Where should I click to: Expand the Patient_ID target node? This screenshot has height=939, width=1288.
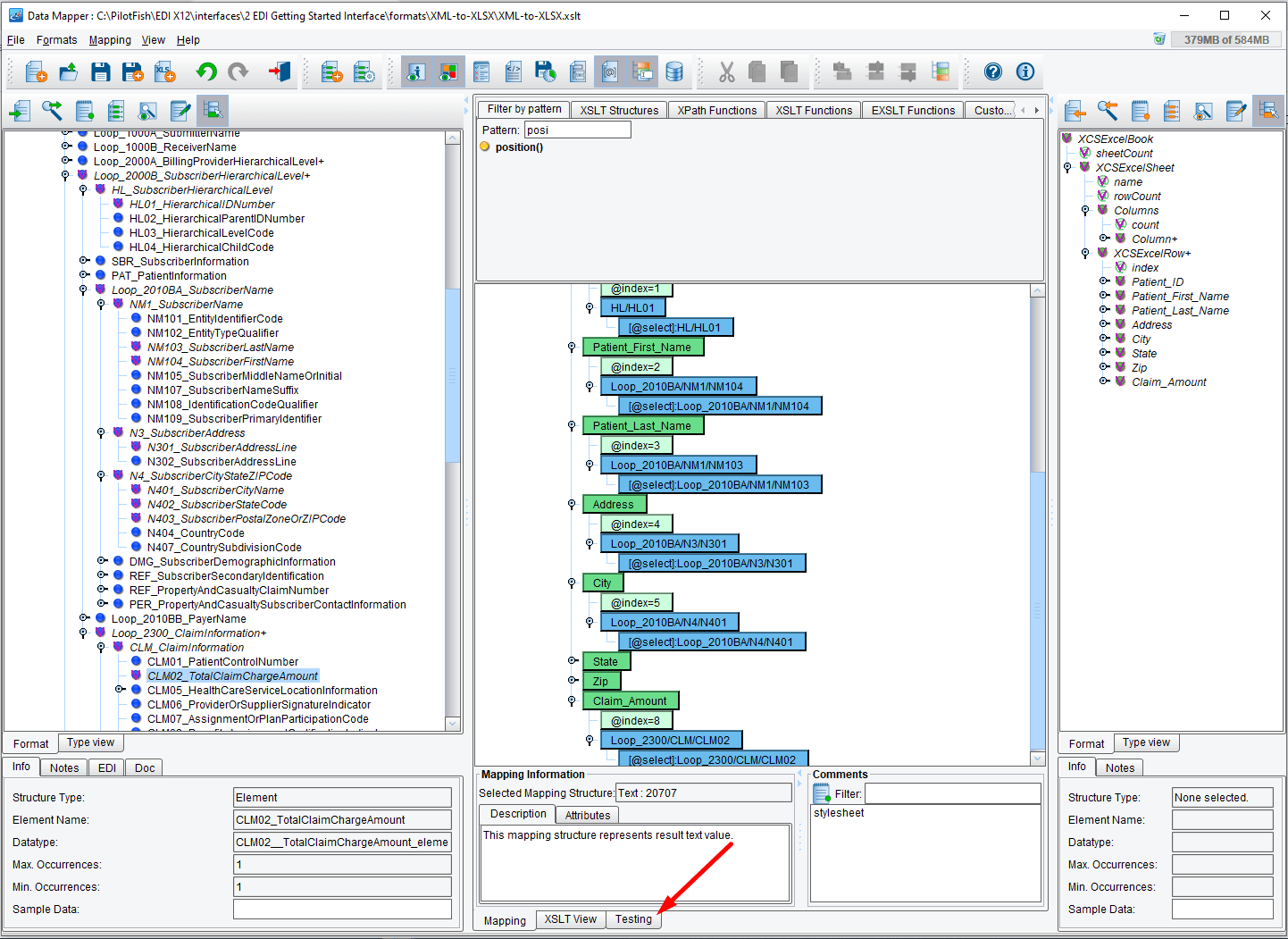[x=1104, y=281]
